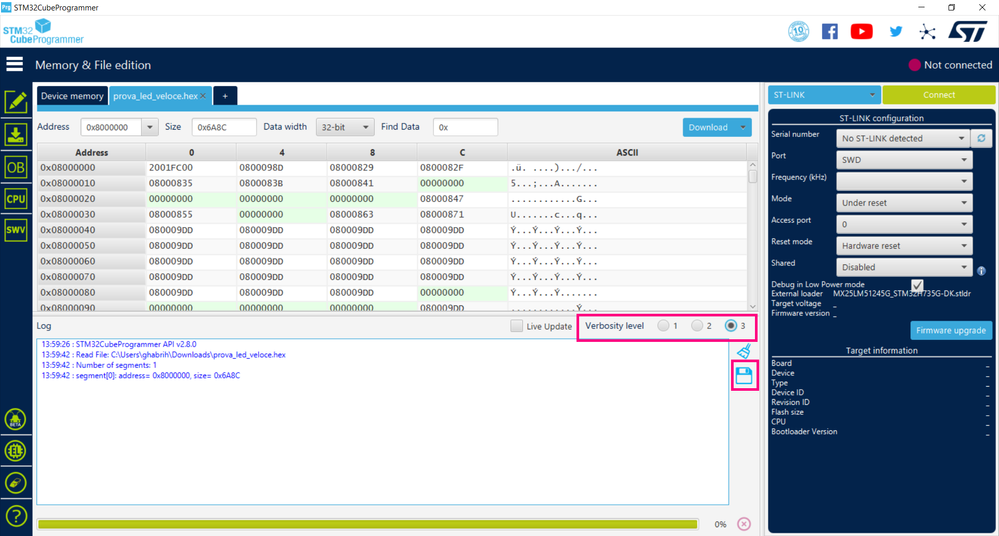Click the Read File log line

(x=163, y=354)
